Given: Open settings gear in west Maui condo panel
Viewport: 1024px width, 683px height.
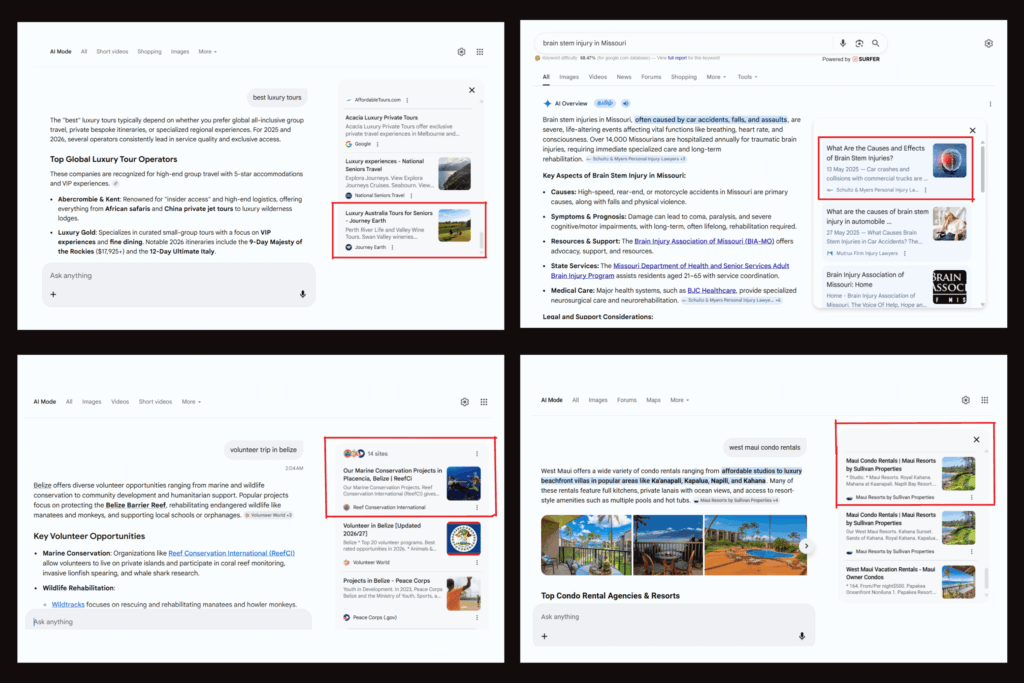Looking at the screenshot, I should [x=966, y=400].
